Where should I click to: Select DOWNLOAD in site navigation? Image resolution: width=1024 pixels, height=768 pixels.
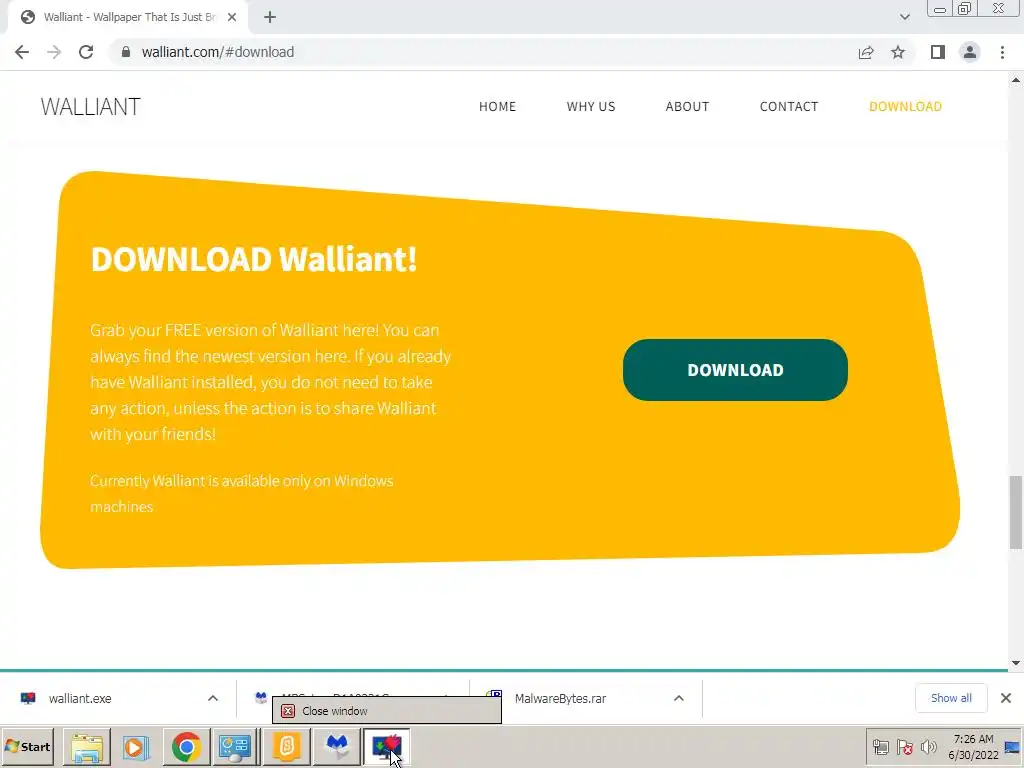point(905,106)
